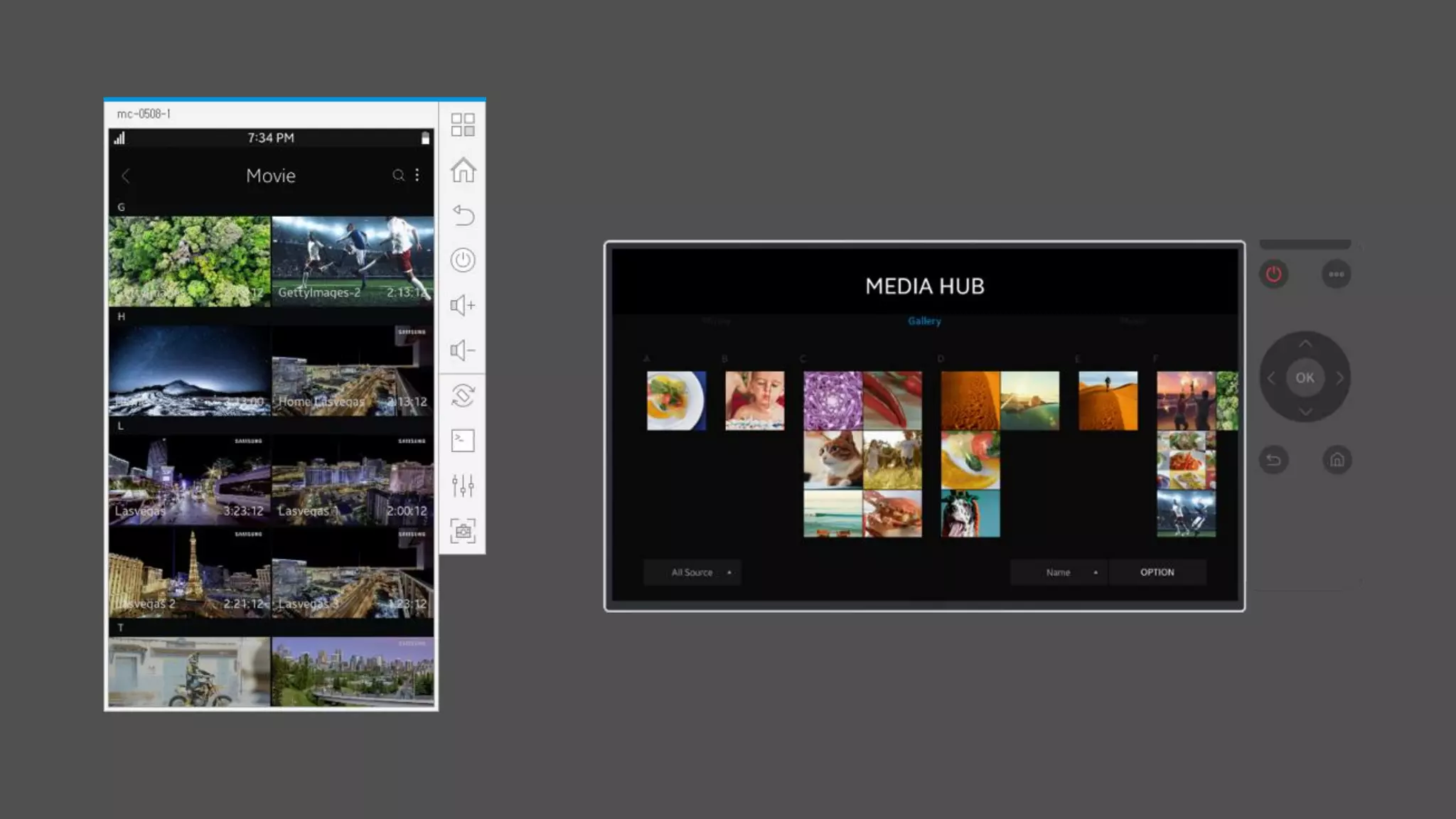
Task: Open the terminal shell icon
Action: tap(463, 441)
